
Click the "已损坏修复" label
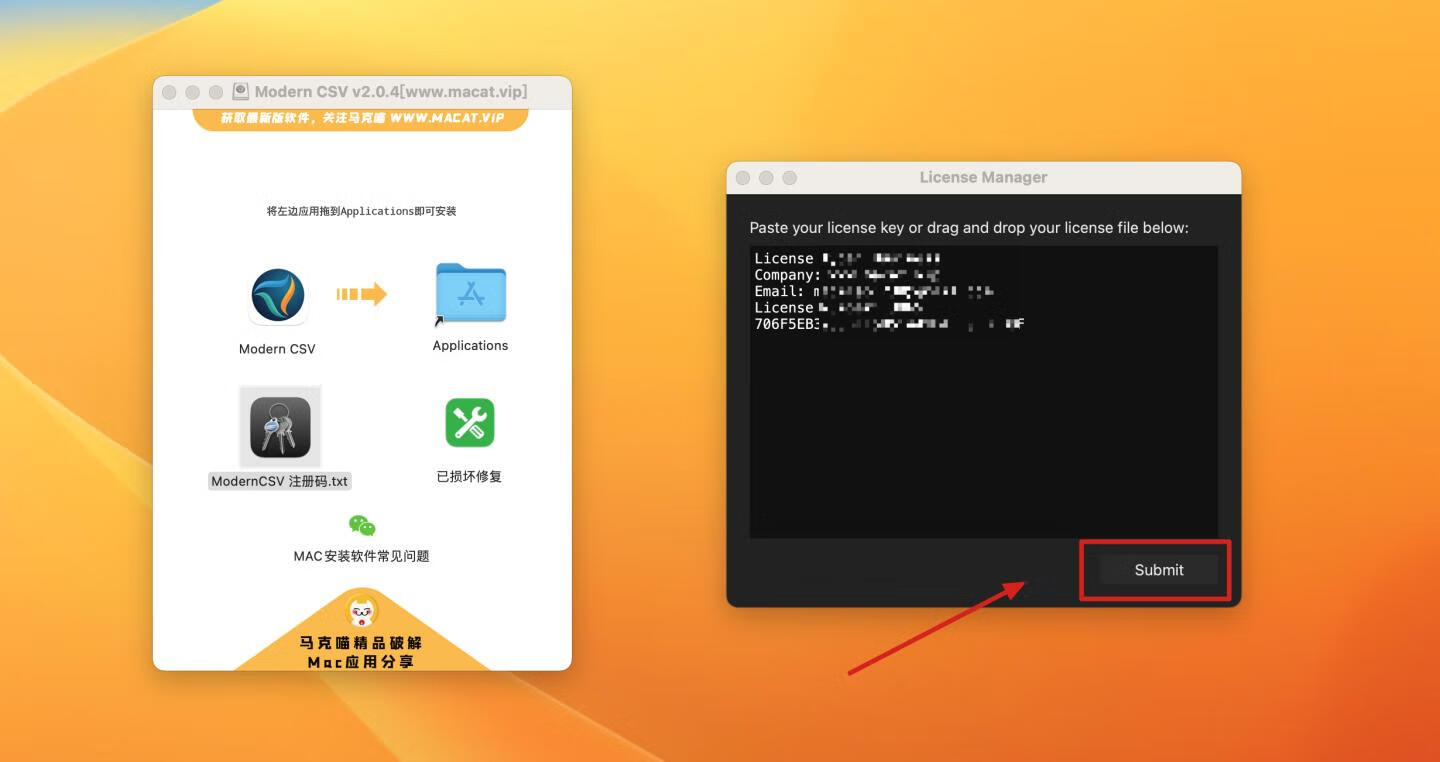469,477
